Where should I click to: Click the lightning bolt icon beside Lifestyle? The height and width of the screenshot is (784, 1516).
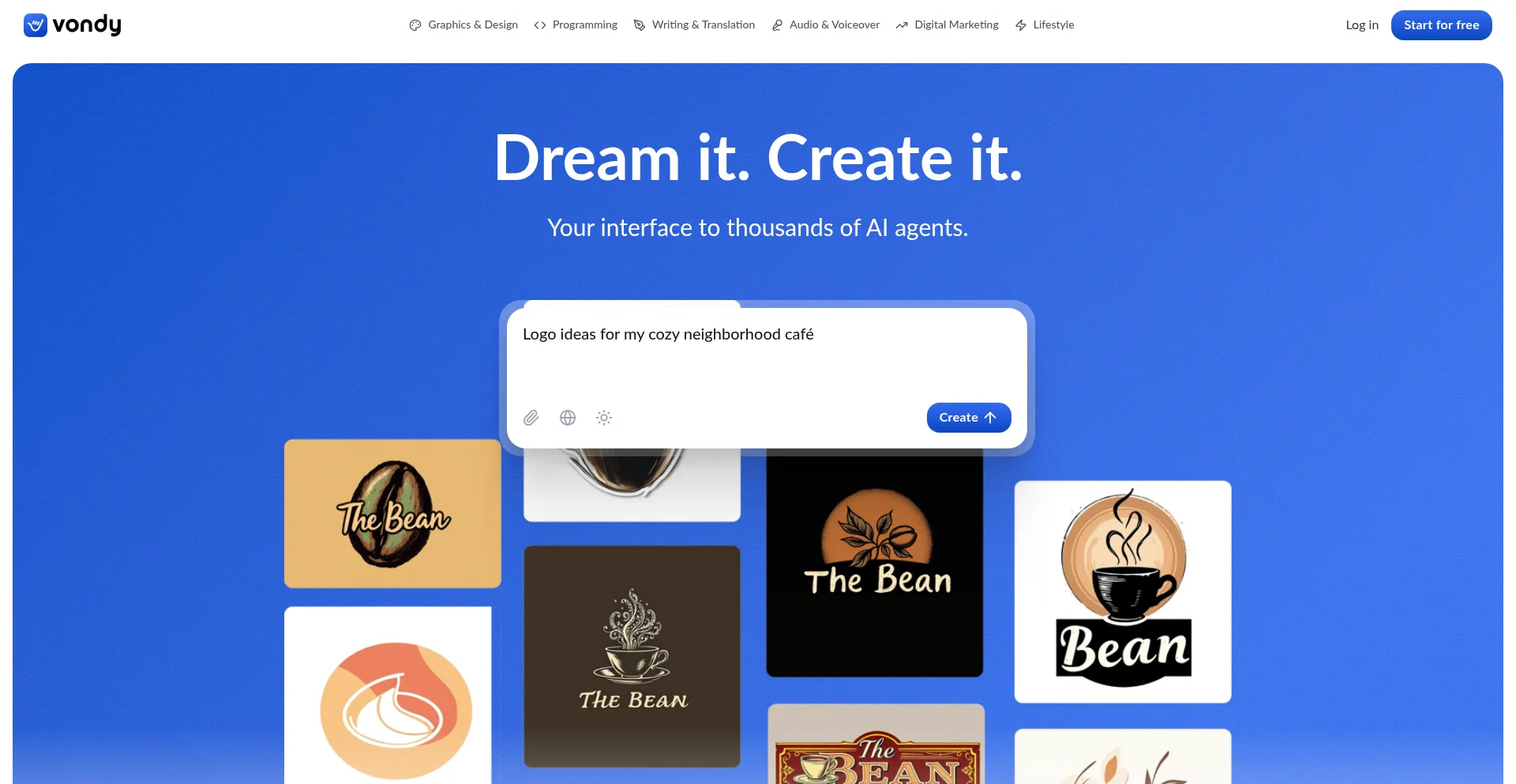tap(1021, 25)
